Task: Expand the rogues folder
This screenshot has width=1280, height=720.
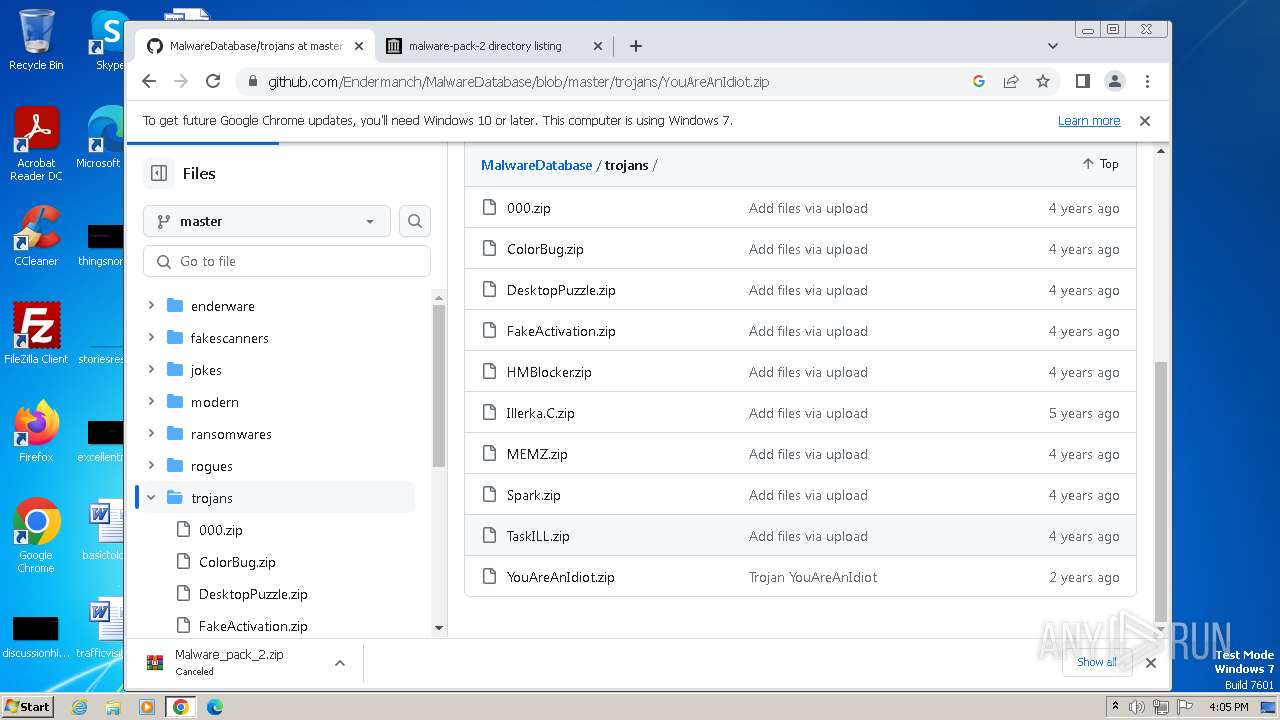Action: click(x=151, y=466)
